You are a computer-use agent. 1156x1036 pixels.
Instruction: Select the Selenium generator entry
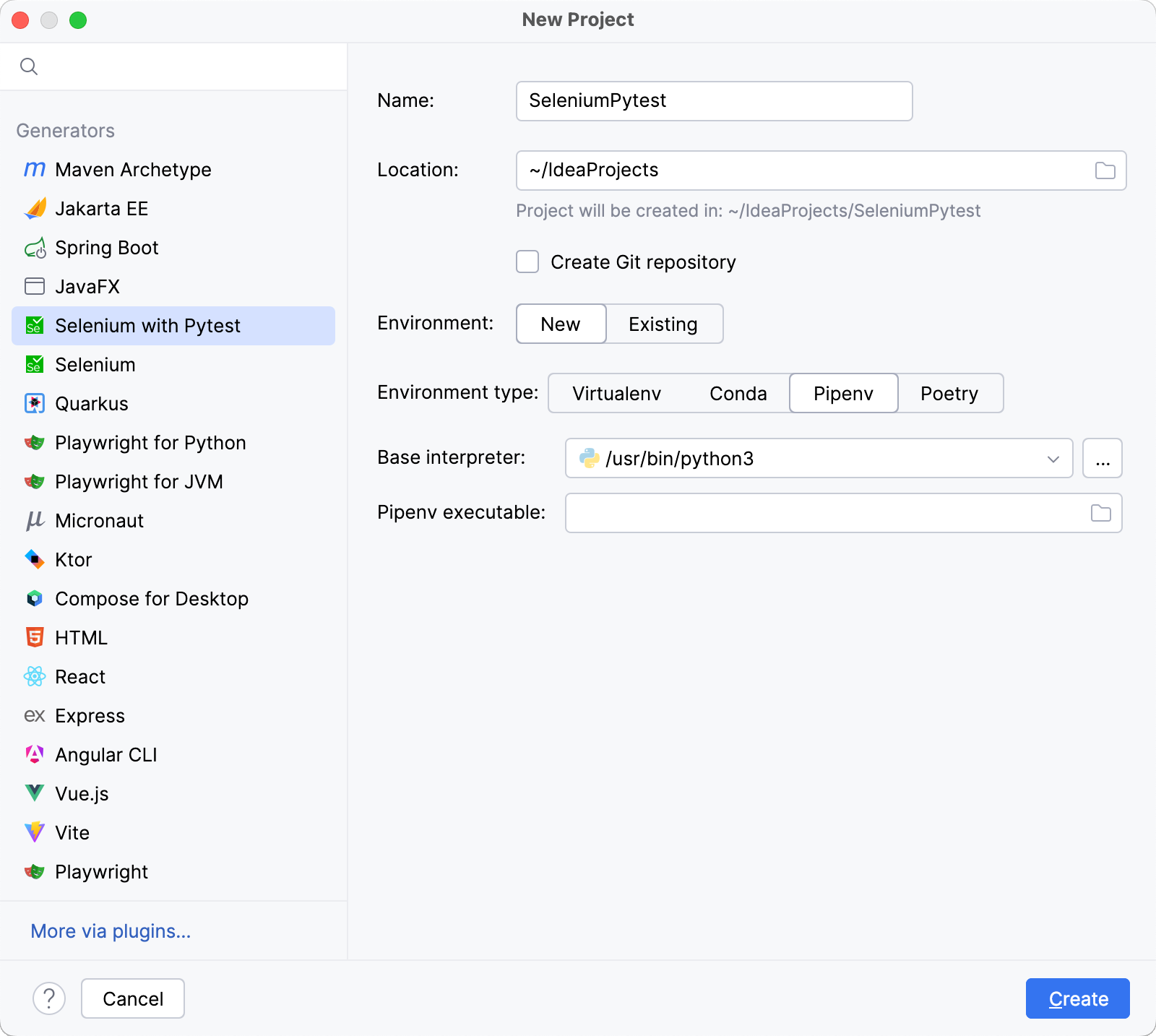pos(96,364)
